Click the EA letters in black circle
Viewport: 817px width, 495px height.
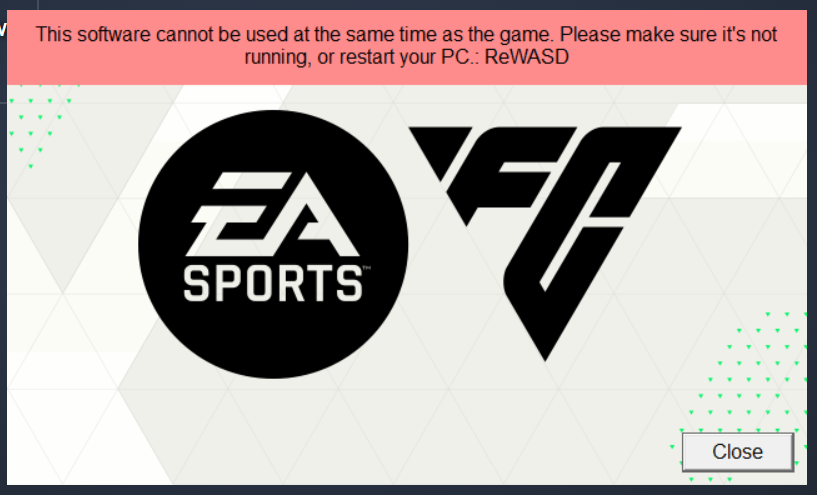point(273,214)
